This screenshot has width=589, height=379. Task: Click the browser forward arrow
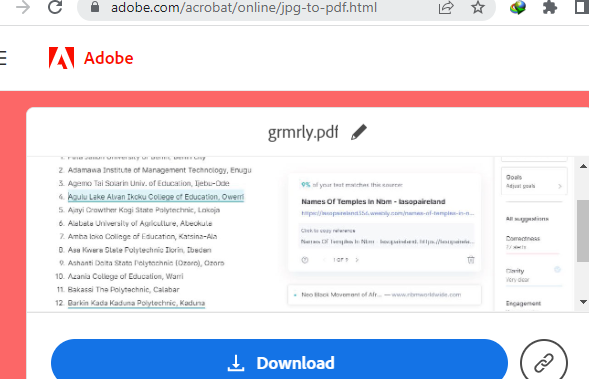[23, 7]
